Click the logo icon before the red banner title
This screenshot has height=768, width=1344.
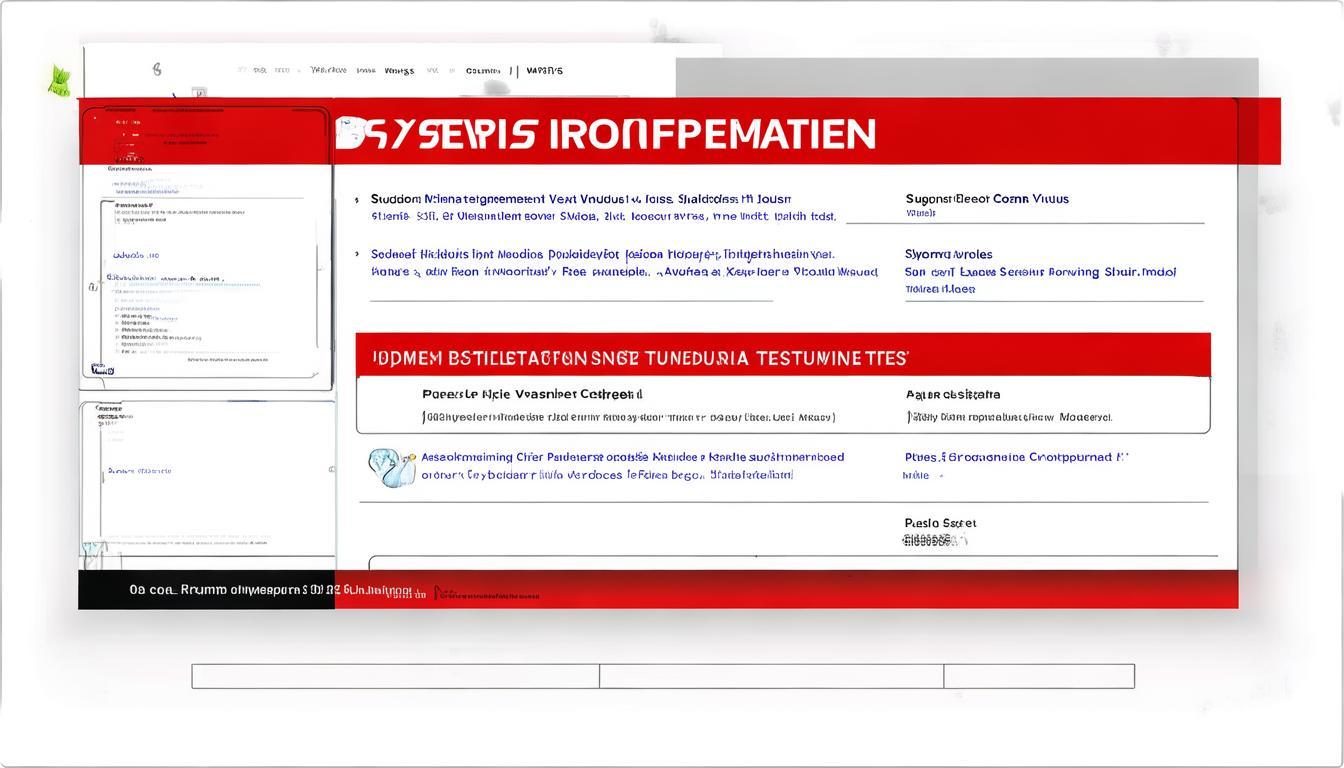pos(350,133)
